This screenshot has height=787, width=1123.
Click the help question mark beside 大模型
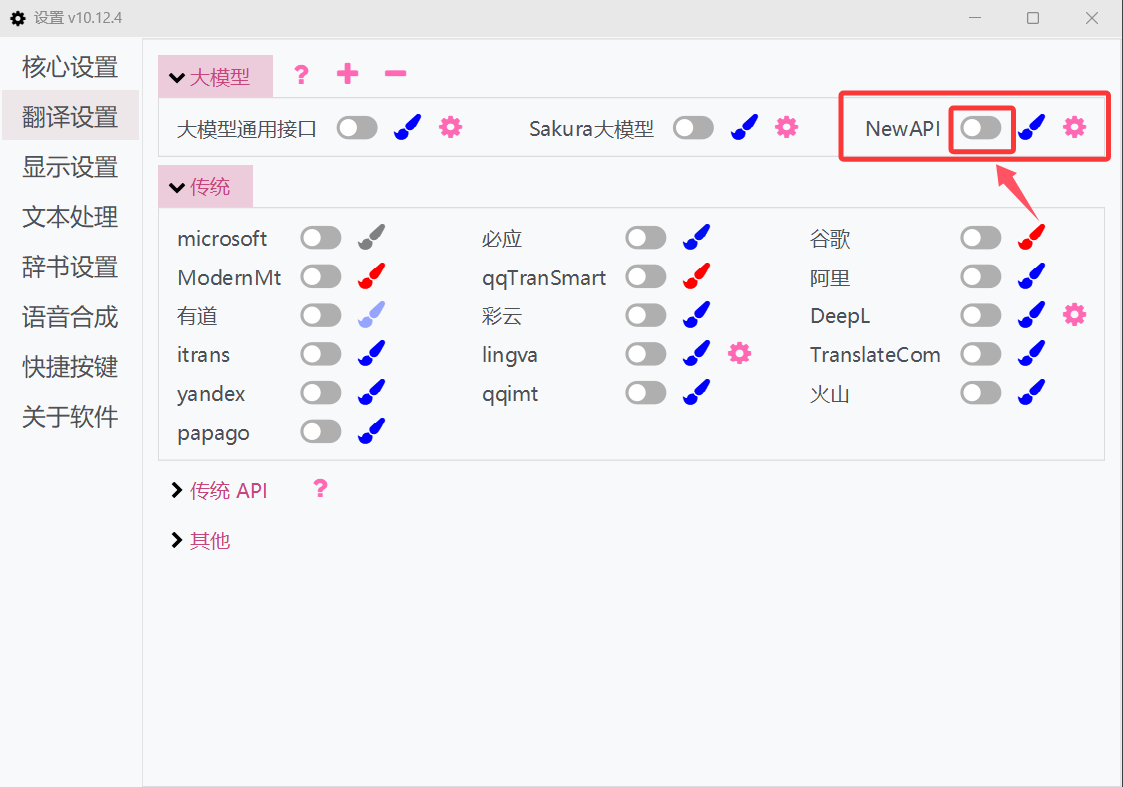[x=301, y=73]
